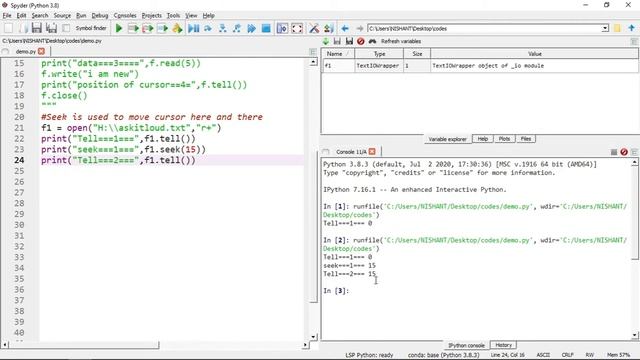This screenshot has height=360, width=640.
Task: Close the Console 11/A tab
Action: click(x=372, y=151)
